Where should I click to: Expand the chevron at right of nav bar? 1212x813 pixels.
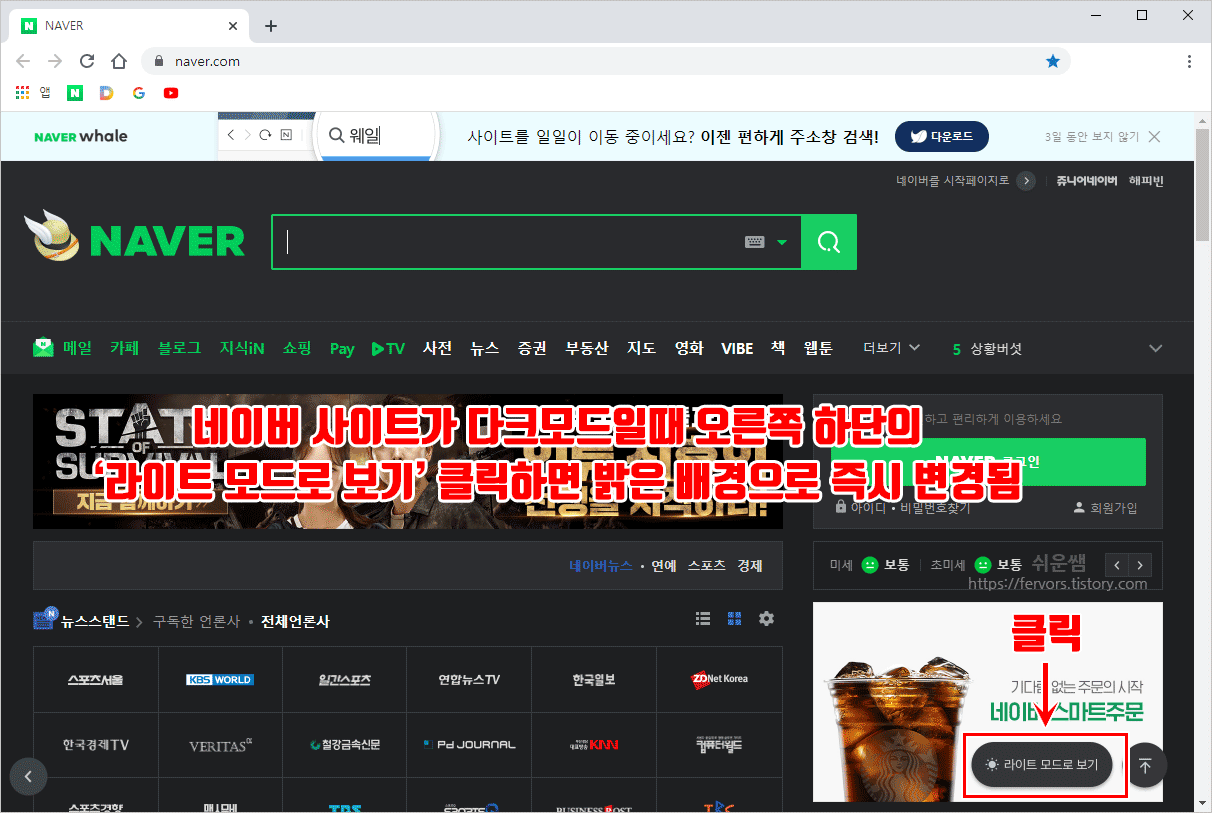[1156, 348]
